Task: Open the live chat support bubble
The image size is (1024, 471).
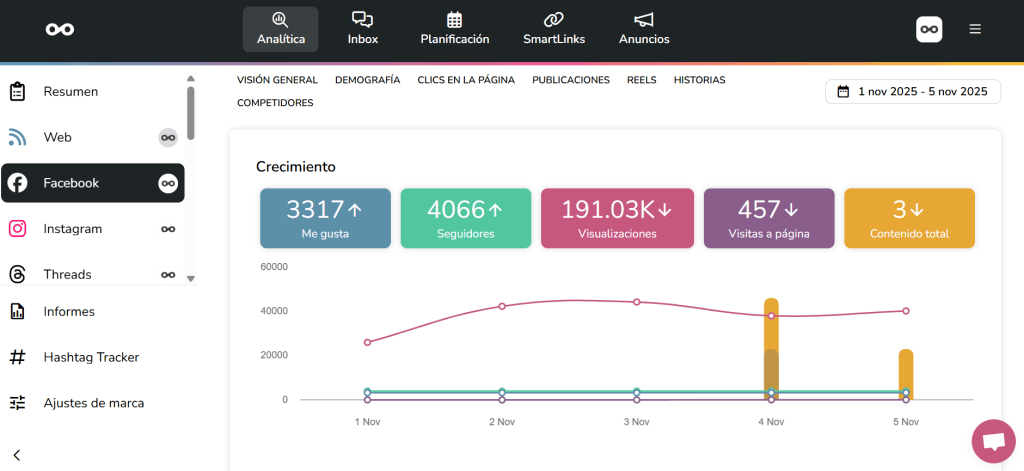Action: (x=993, y=442)
